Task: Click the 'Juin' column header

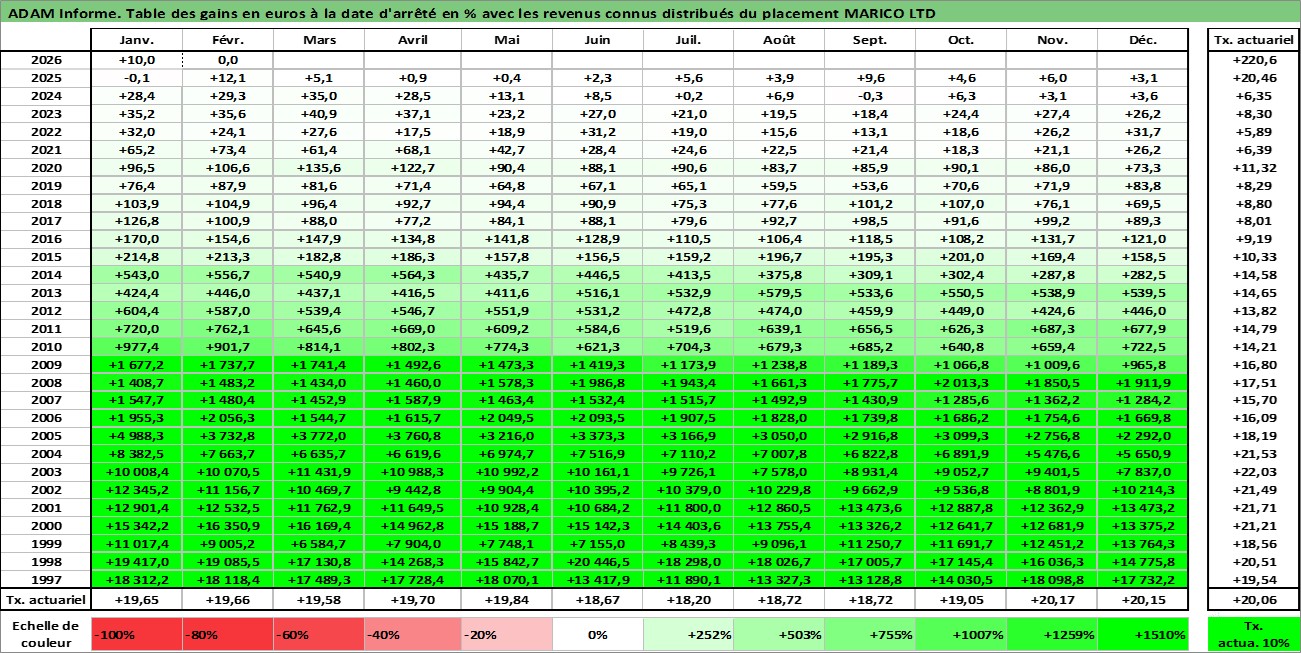Action: (597, 40)
